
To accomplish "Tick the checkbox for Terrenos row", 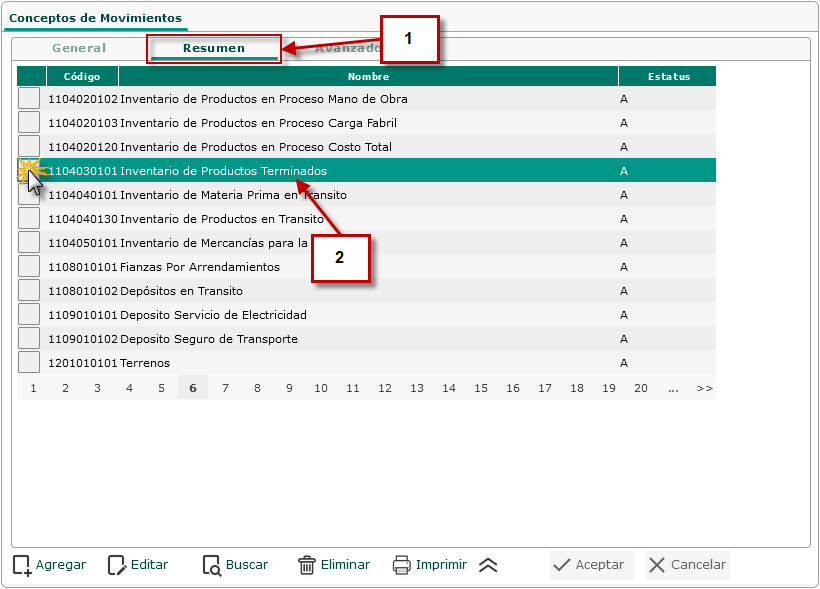I will pyautogui.click(x=29, y=363).
